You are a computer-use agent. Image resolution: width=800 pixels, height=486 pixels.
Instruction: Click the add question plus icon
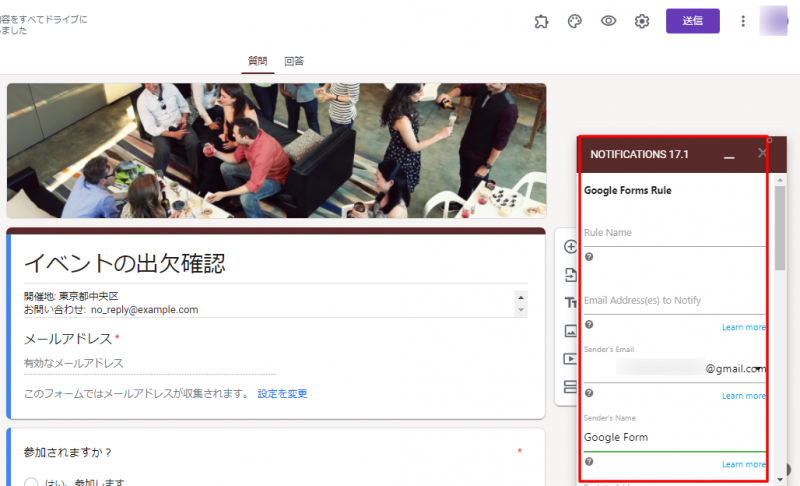(571, 247)
